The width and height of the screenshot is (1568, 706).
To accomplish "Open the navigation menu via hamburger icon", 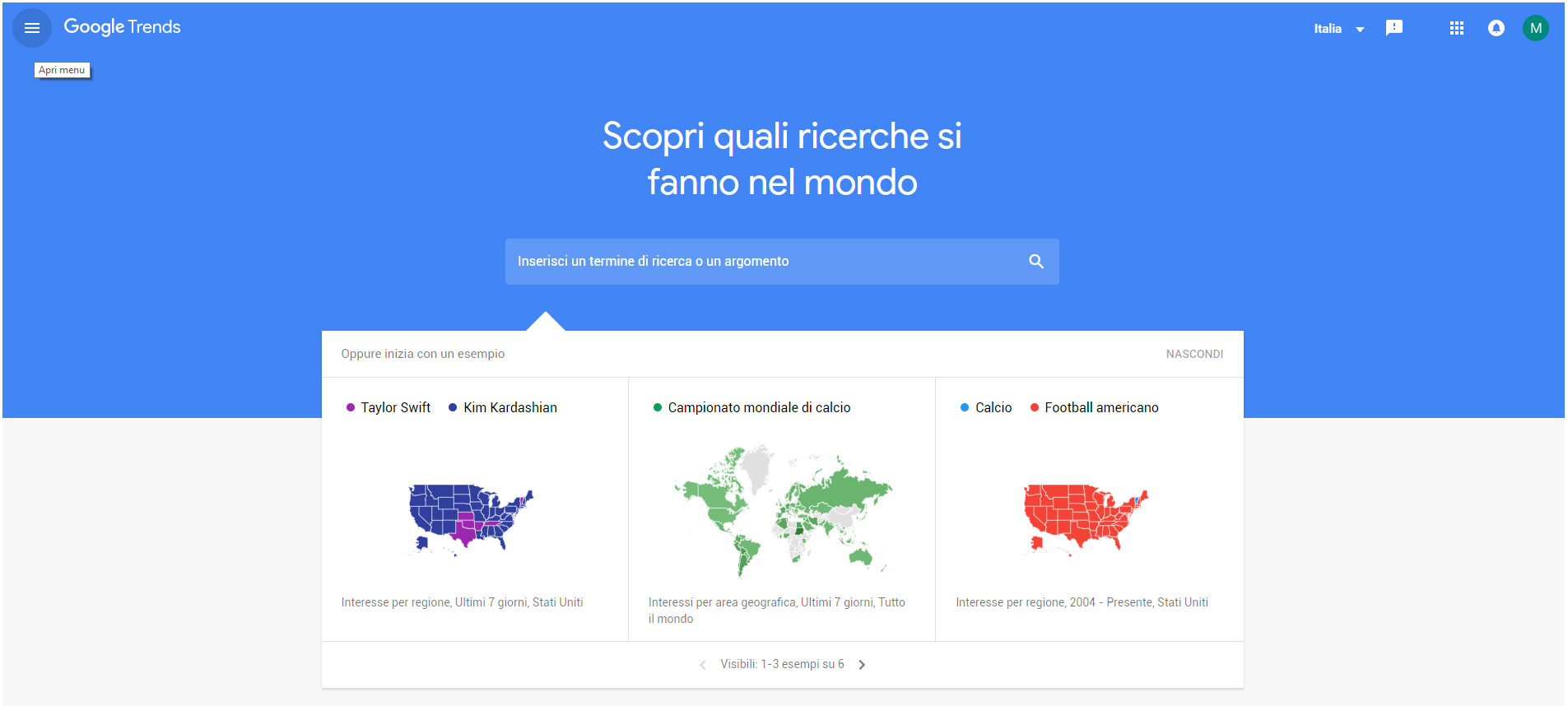I will [31, 27].
